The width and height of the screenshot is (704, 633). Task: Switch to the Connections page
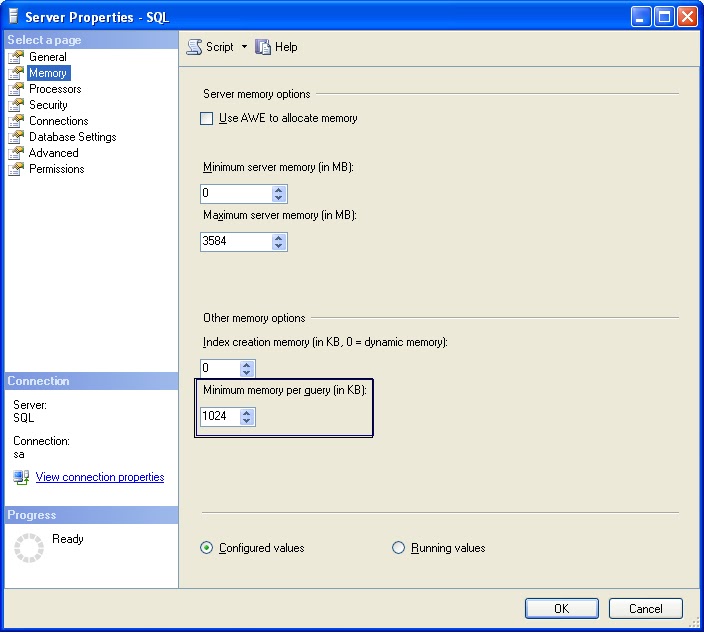tap(59, 121)
